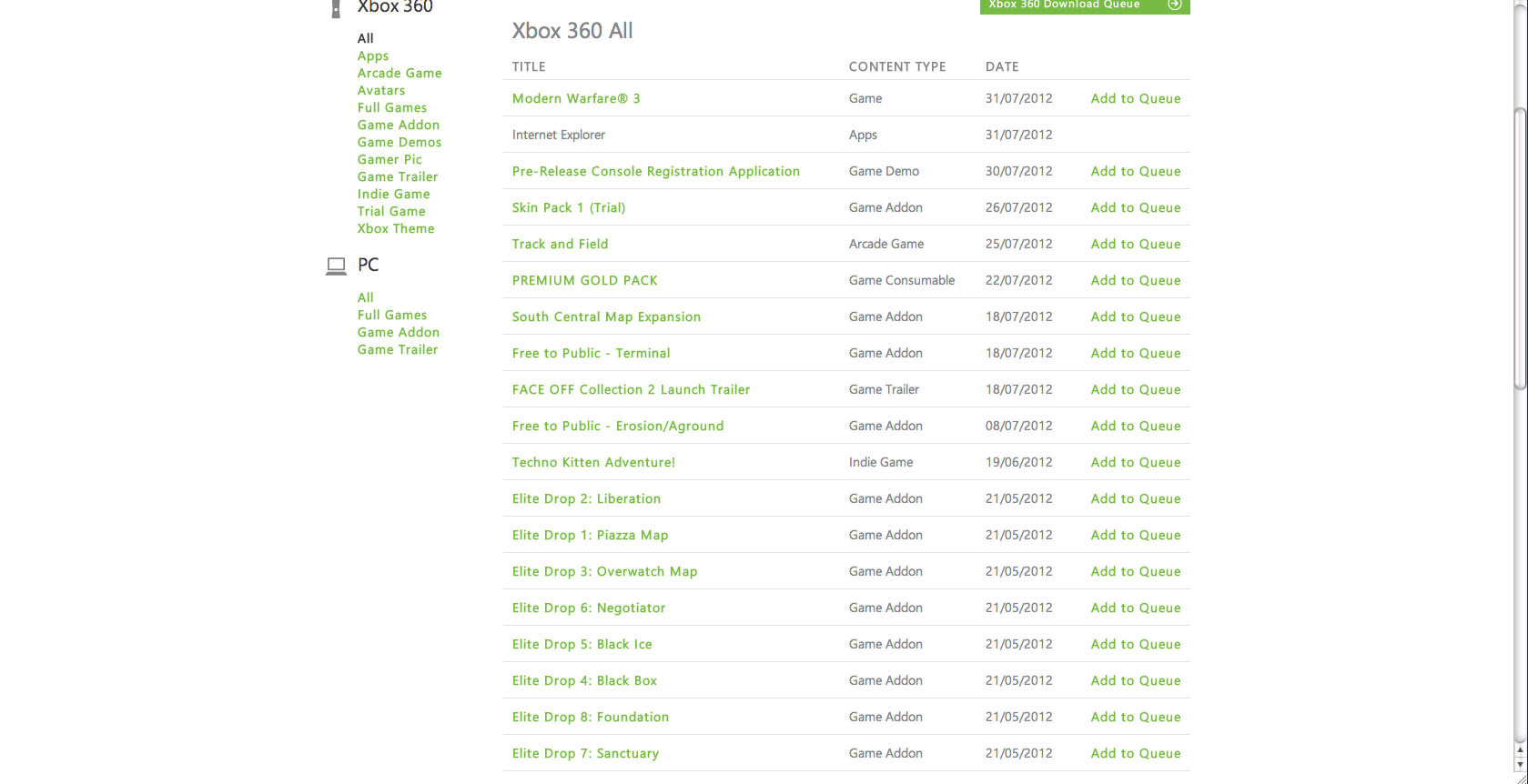Filter Xbox 360 downloads by Apps
This screenshot has height=784, width=1528.
(373, 55)
